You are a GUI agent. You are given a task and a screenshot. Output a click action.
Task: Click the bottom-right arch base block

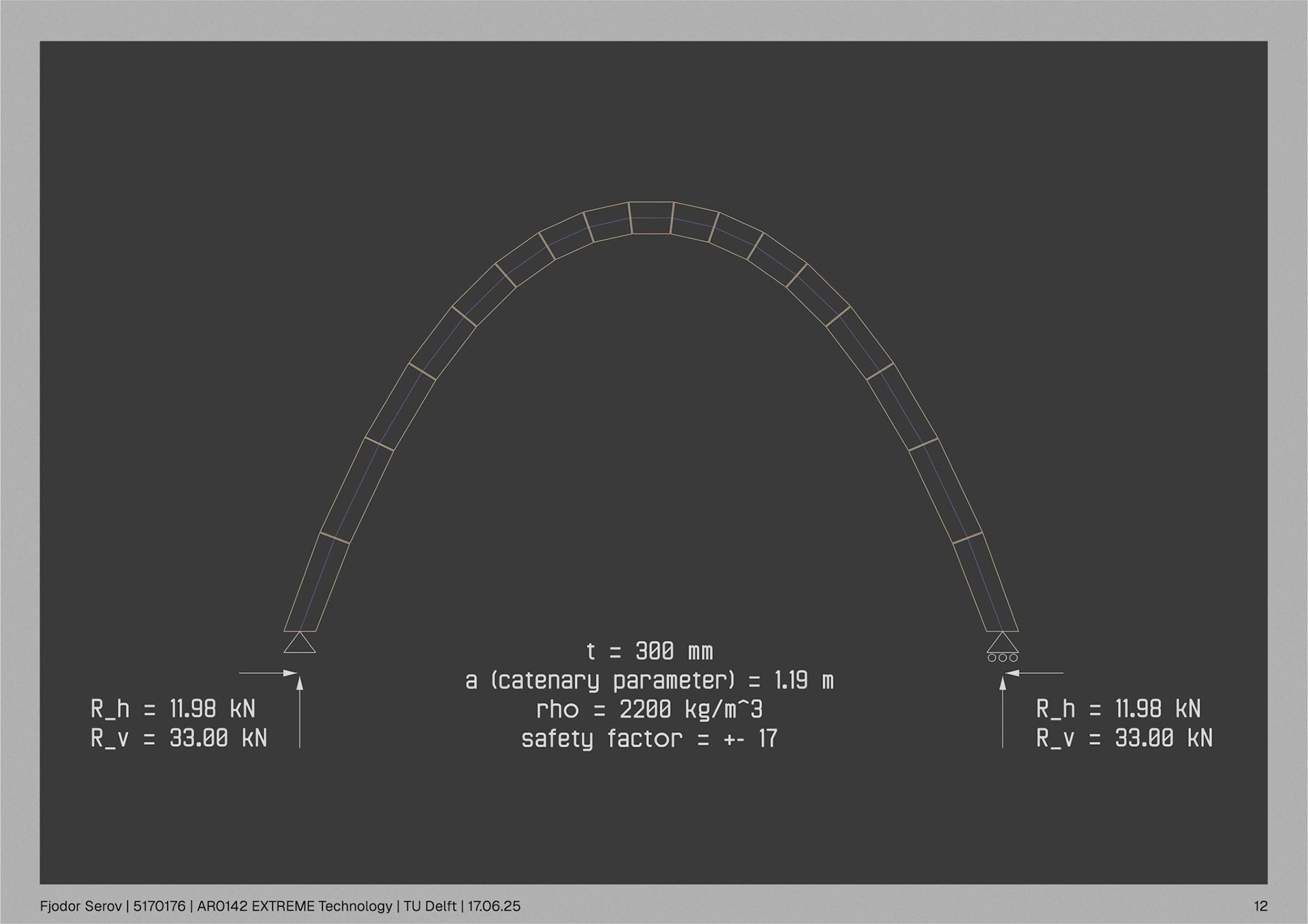tap(985, 583)
